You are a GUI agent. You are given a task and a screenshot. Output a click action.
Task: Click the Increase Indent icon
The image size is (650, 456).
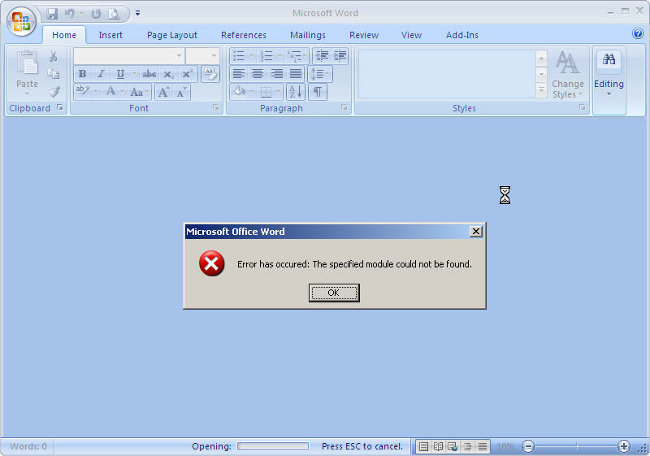pos(340,56)
